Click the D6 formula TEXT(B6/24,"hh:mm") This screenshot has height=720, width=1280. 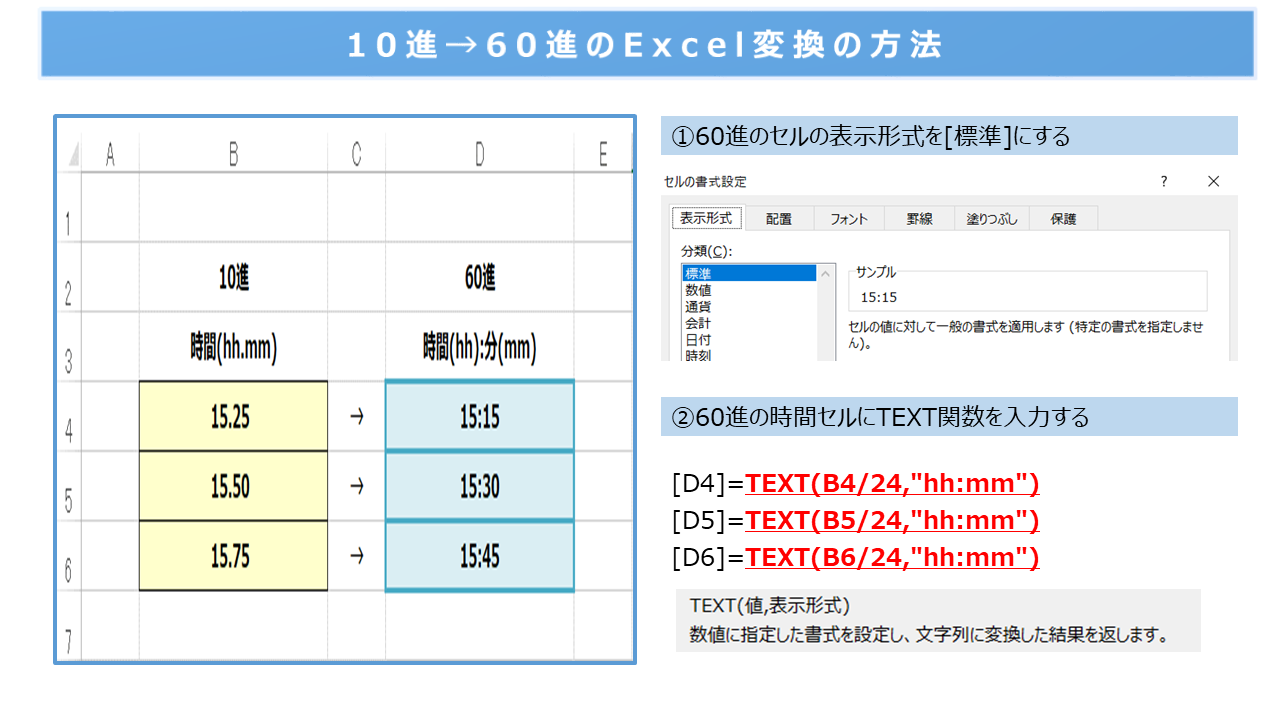tap(892, 558)
